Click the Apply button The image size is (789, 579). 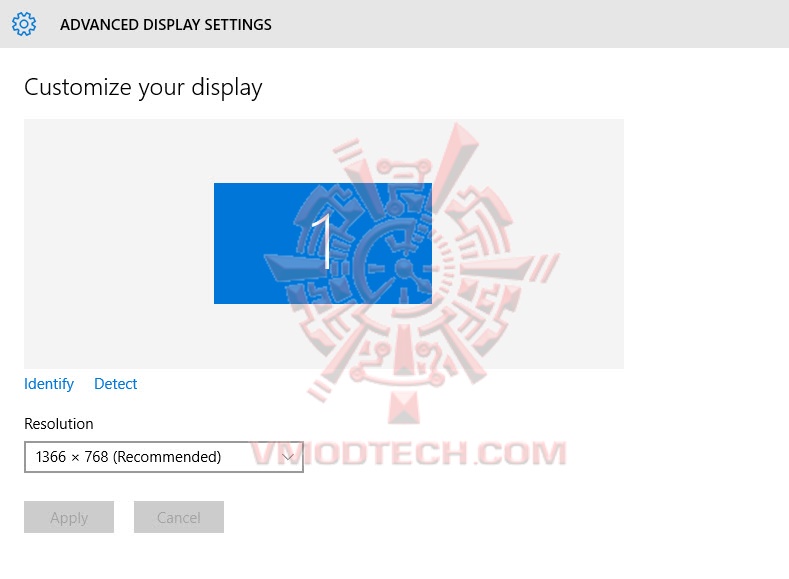tap(69, 517)
